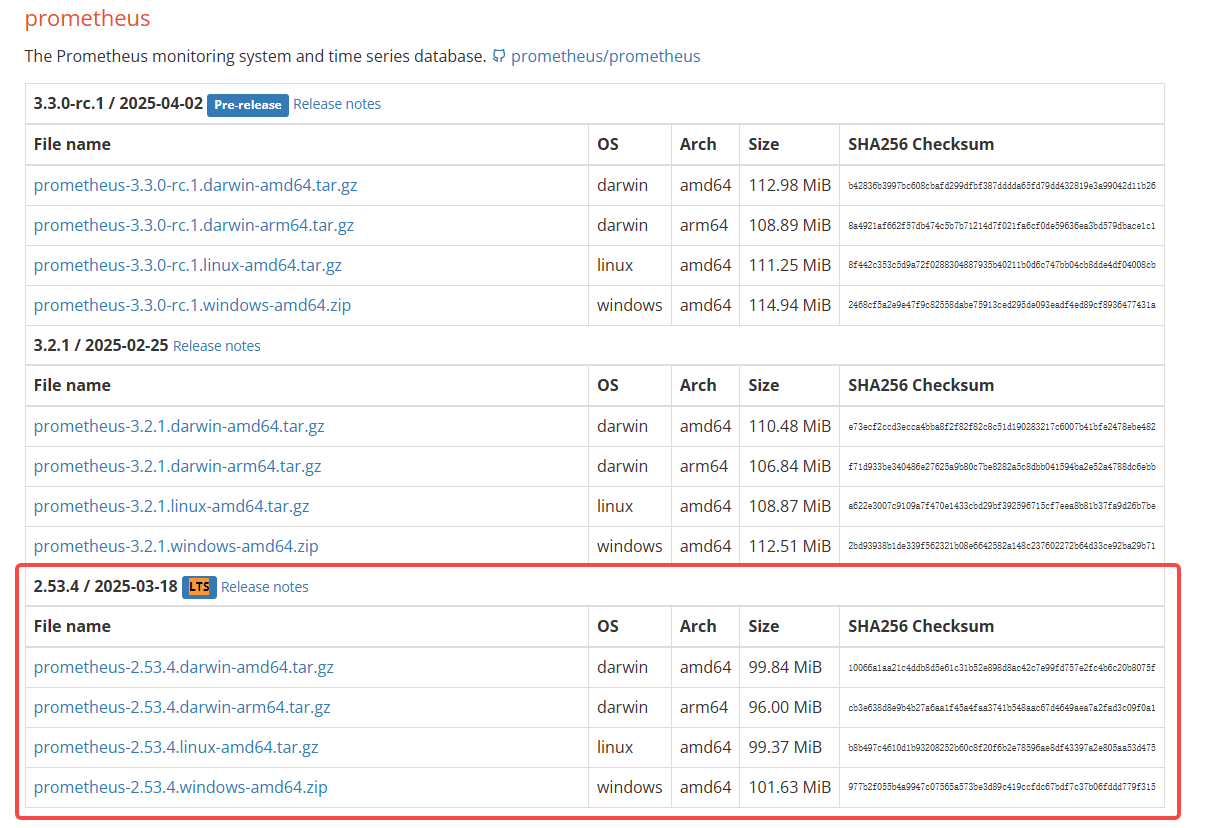
Task: Download prometheus-3.3.0-rc.1.linux-amd64.tar.gz
Action: click(x=188, y=265)
